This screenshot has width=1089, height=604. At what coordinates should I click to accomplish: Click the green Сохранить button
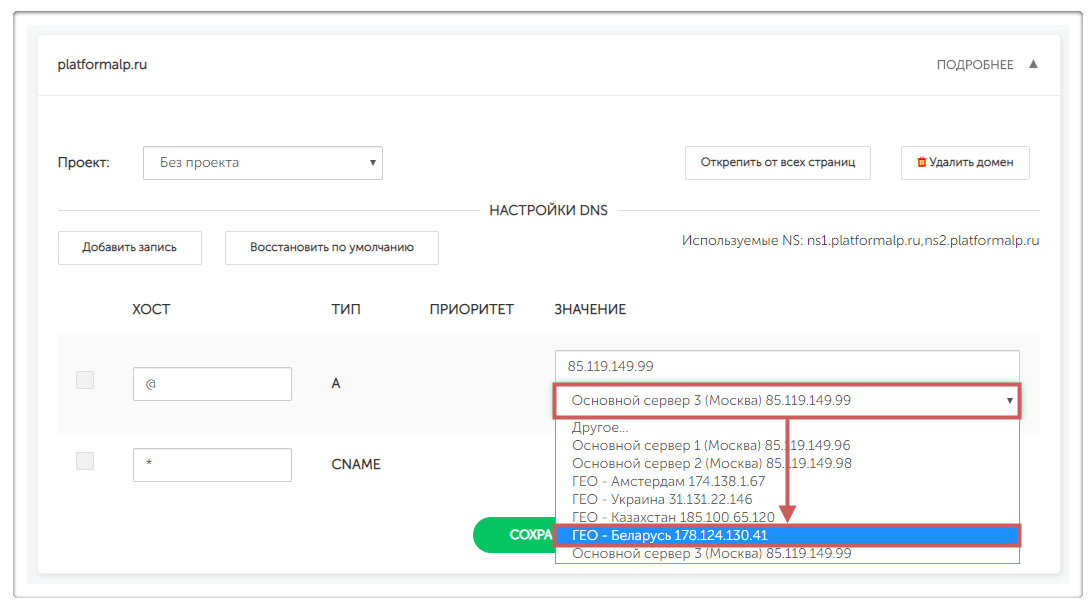click(514, 535)
